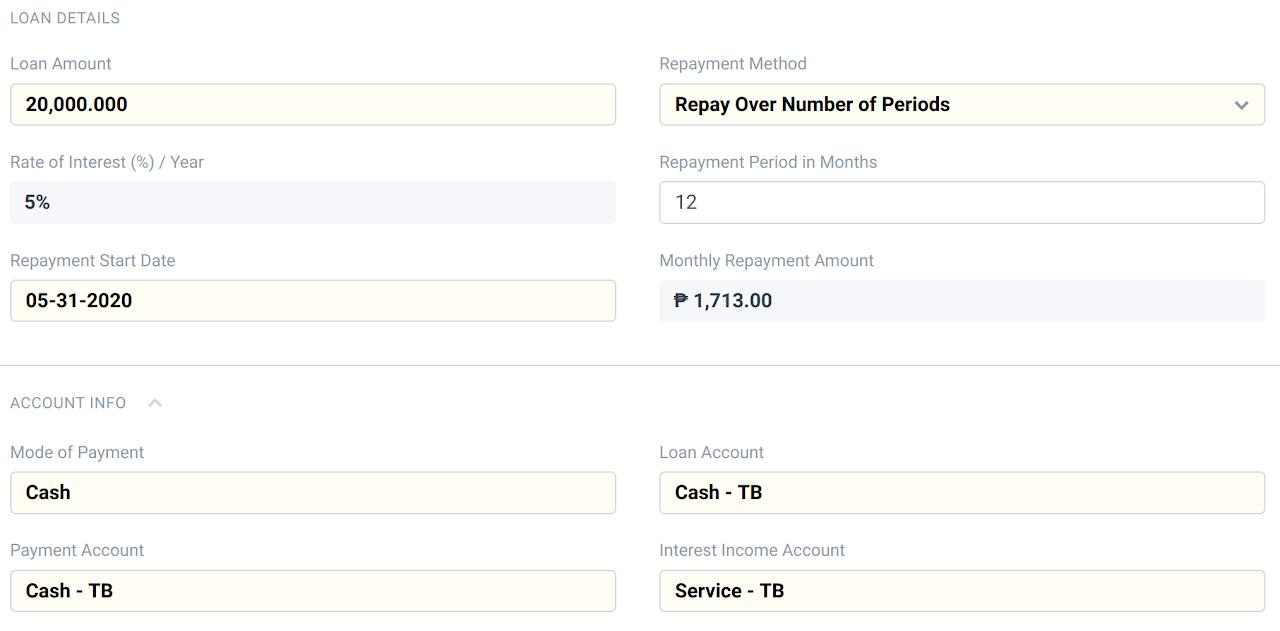Open the Interest Income Account field Service - TB
The height and width of the screenshot is (631, 1280).
point(961,591)
